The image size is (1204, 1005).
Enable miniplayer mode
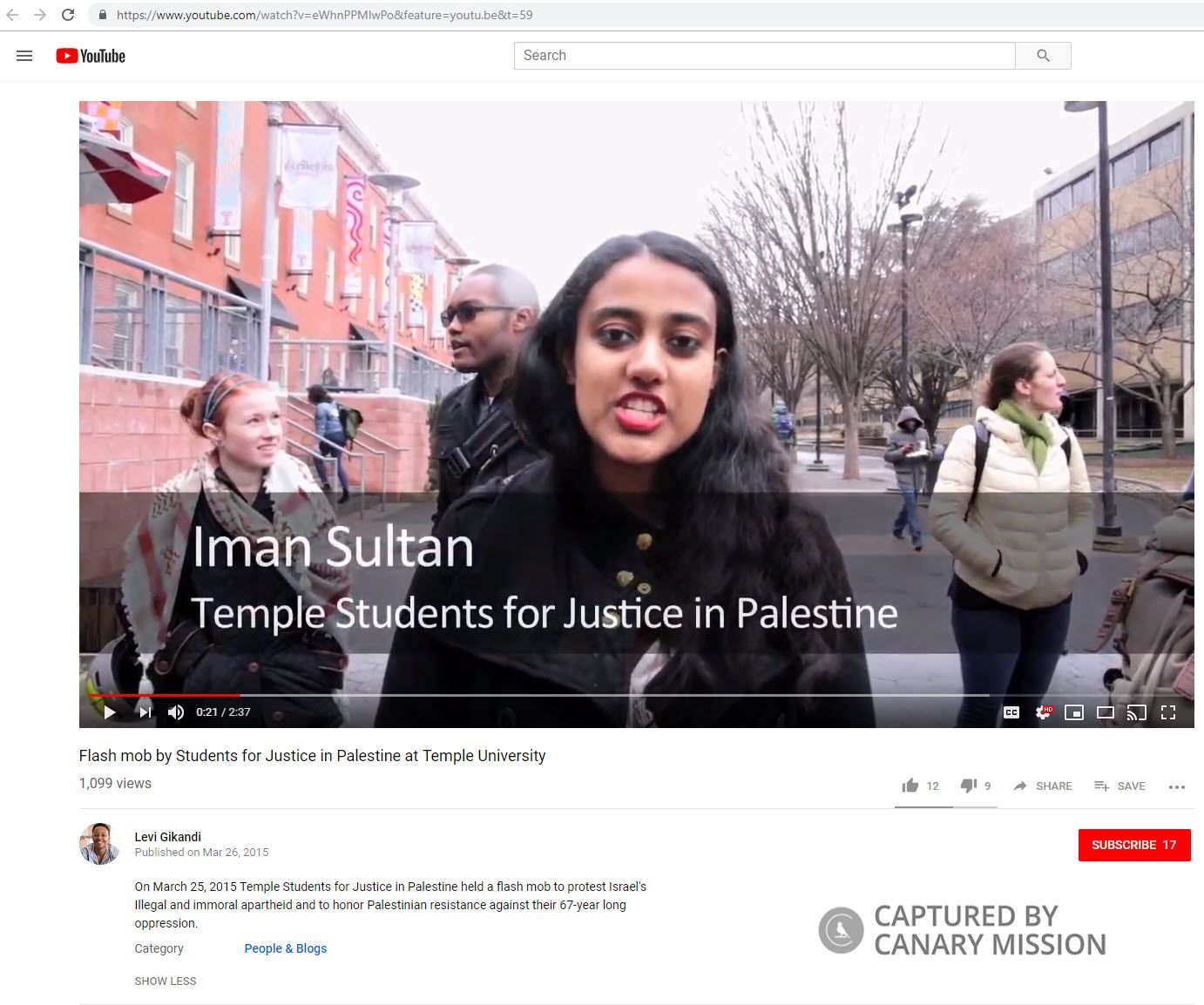pos(1074,712)
